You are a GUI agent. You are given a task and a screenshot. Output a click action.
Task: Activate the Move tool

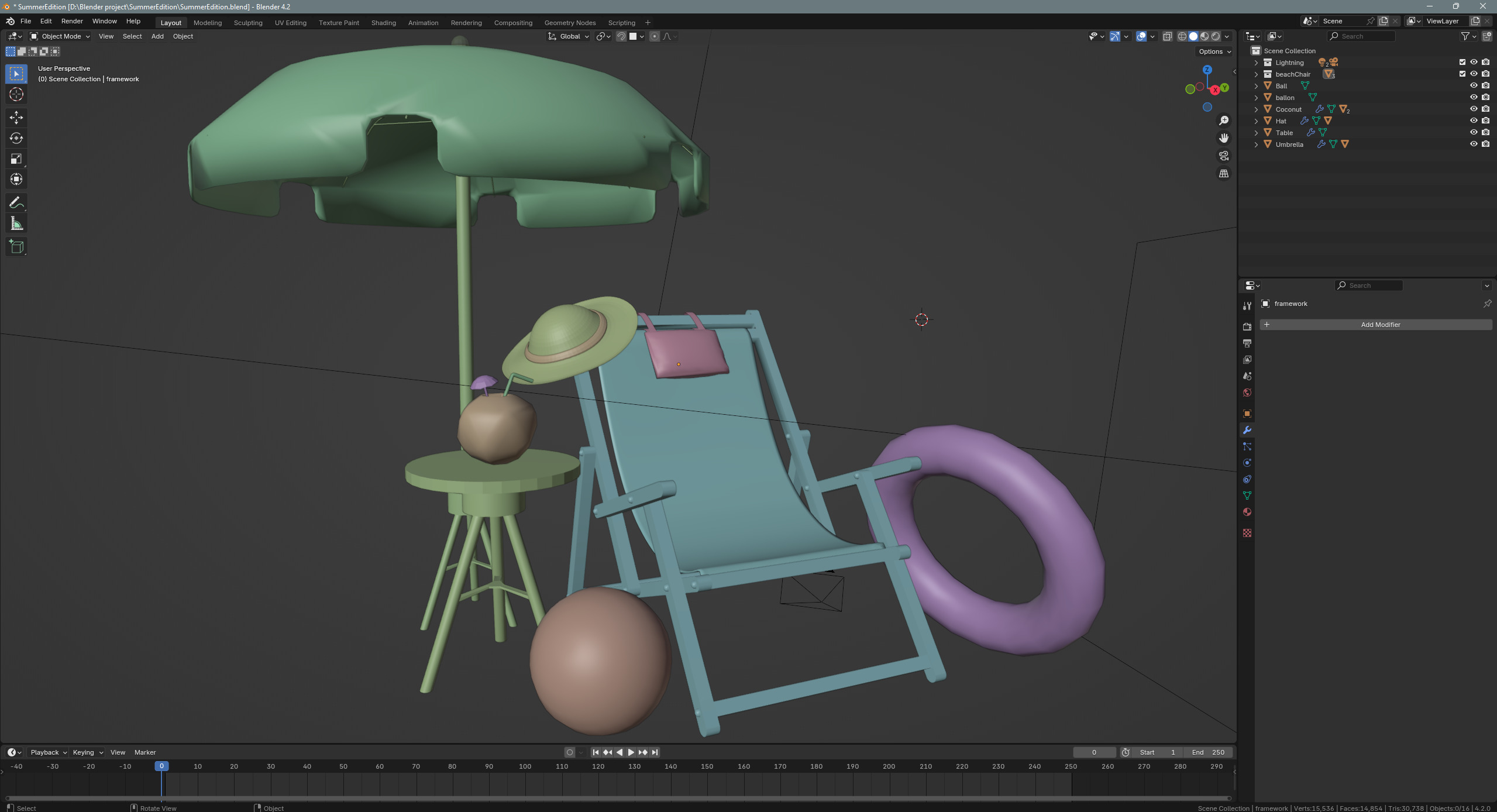(x=16, y=118)
